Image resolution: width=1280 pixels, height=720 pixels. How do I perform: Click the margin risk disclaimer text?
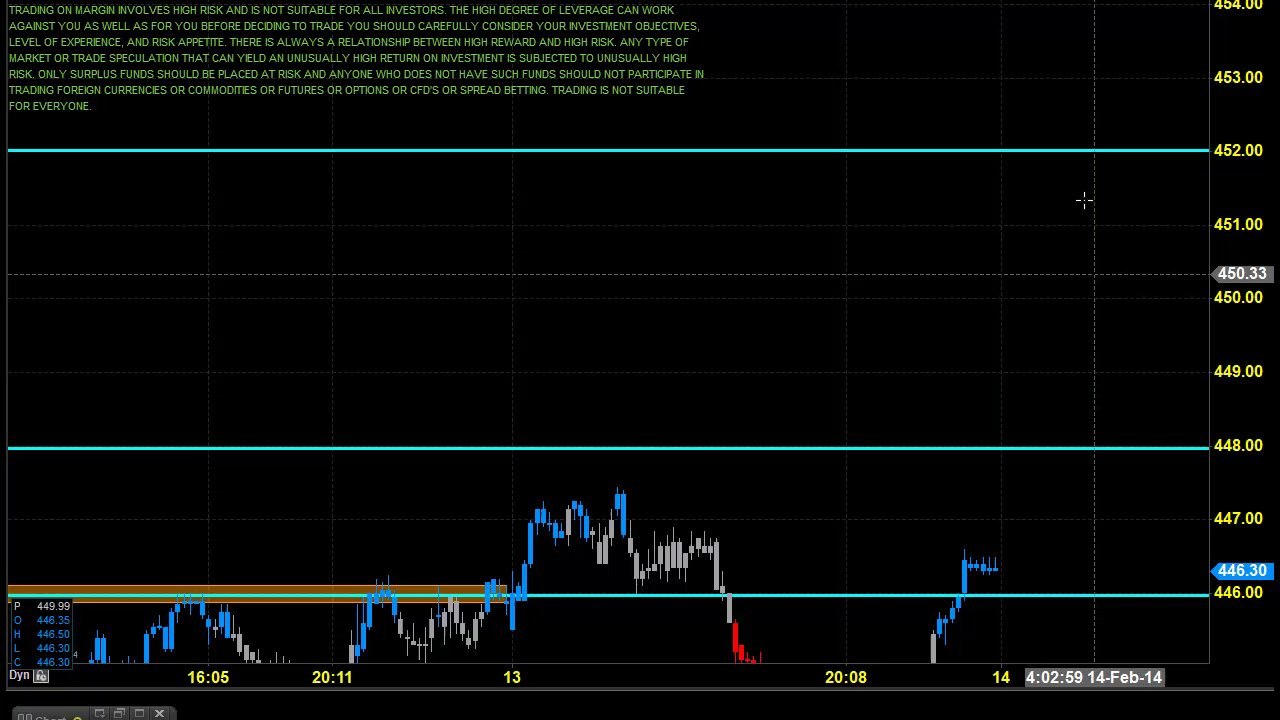click(356, 58)
